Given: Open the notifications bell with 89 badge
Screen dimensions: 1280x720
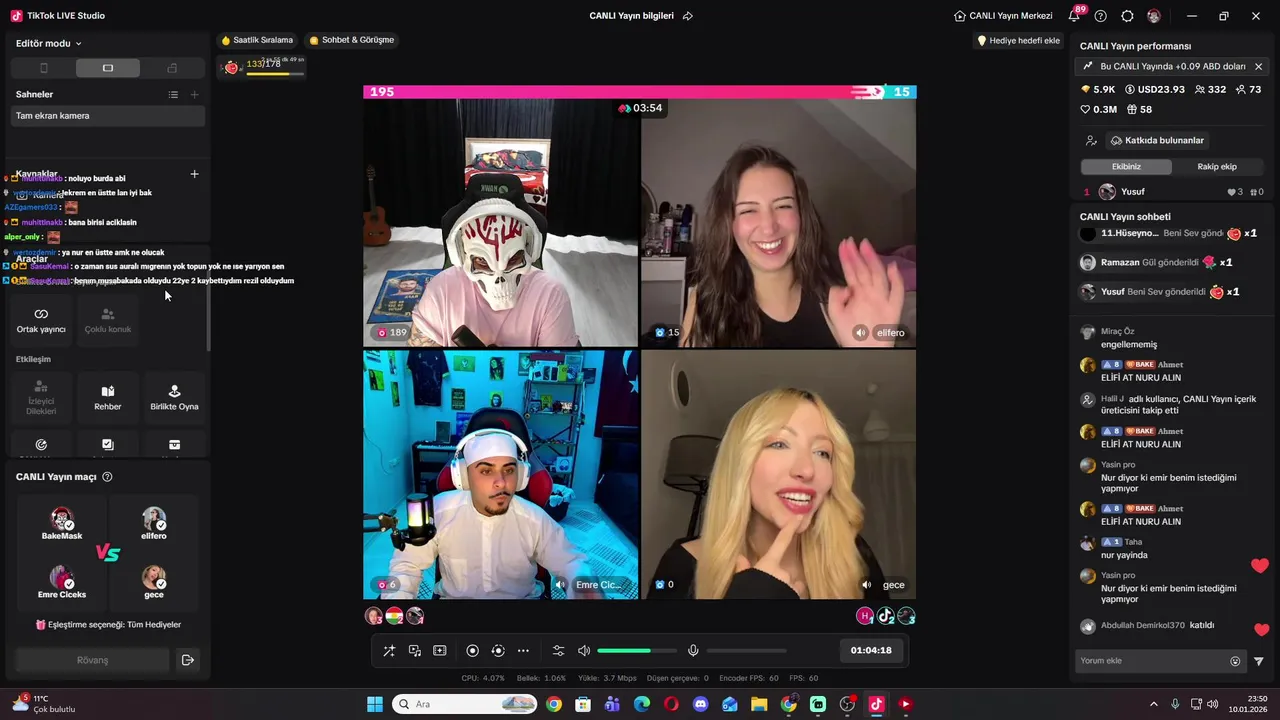Looking at the screenshot, I should (1075, 15).
